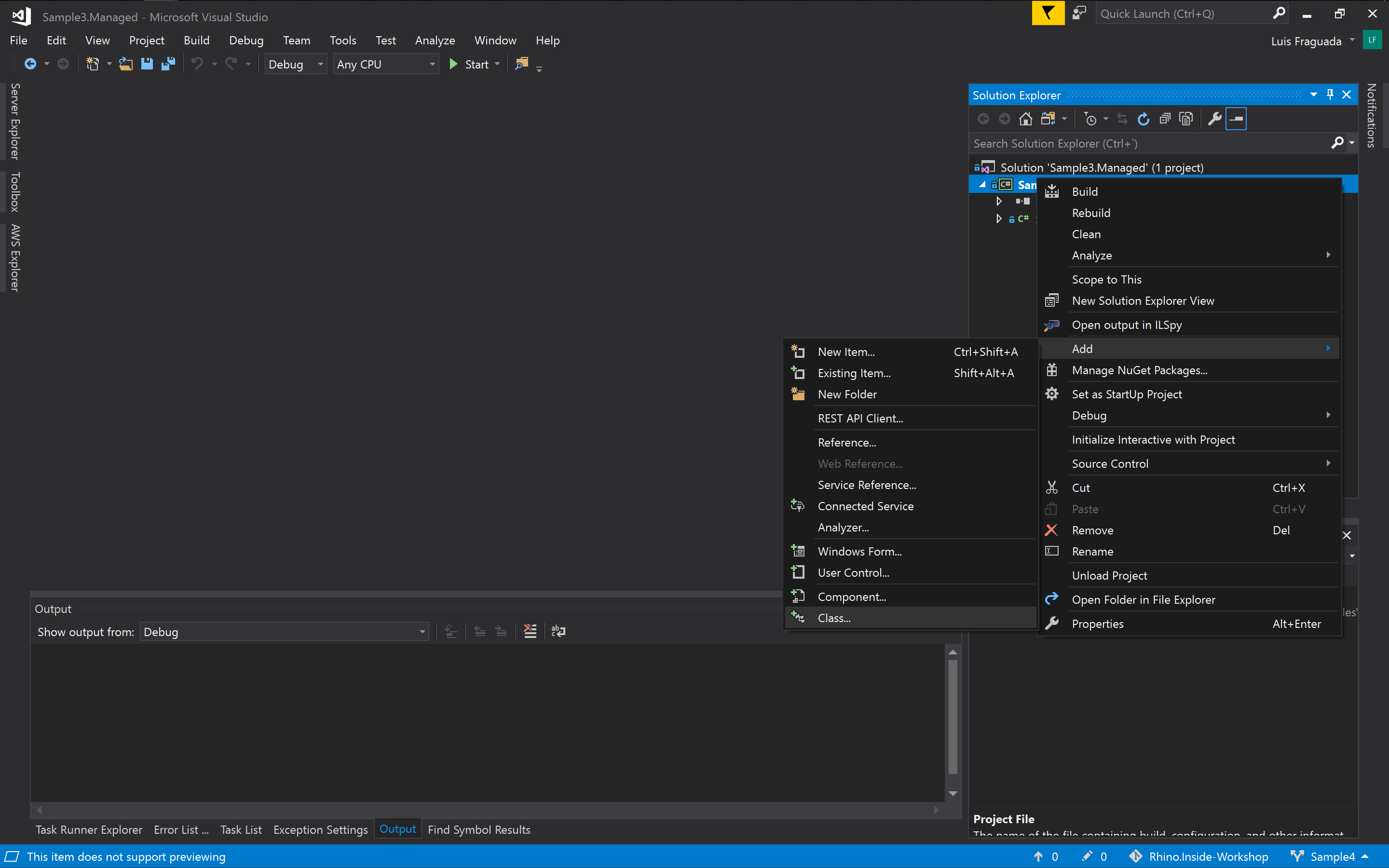The height and width of the screenshot is (868, 1389).
Task: Toggle auto-hide pin on Solution Explorer
Action: click(x=1330, y=95)
